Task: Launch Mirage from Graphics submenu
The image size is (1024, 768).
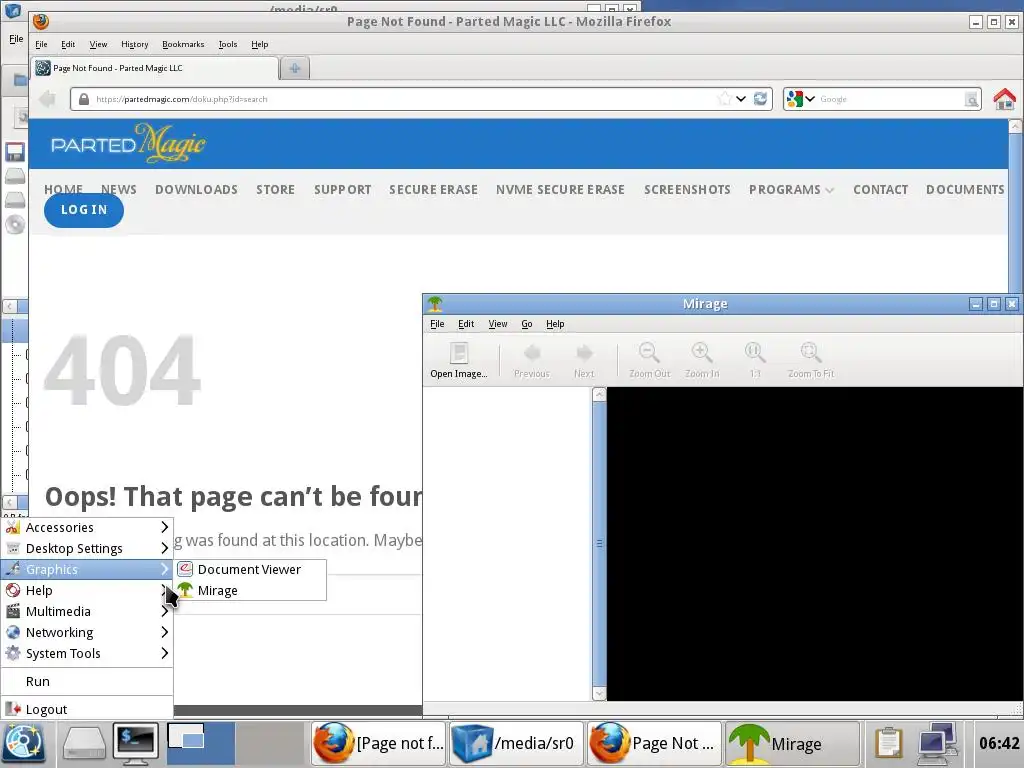Action: click(251, 590)
